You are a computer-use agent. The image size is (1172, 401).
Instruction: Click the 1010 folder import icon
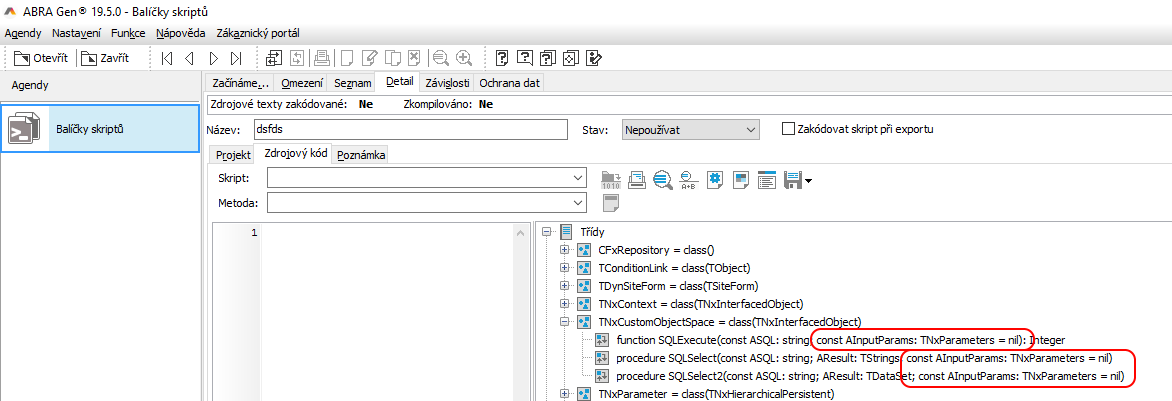coord(610,180)
